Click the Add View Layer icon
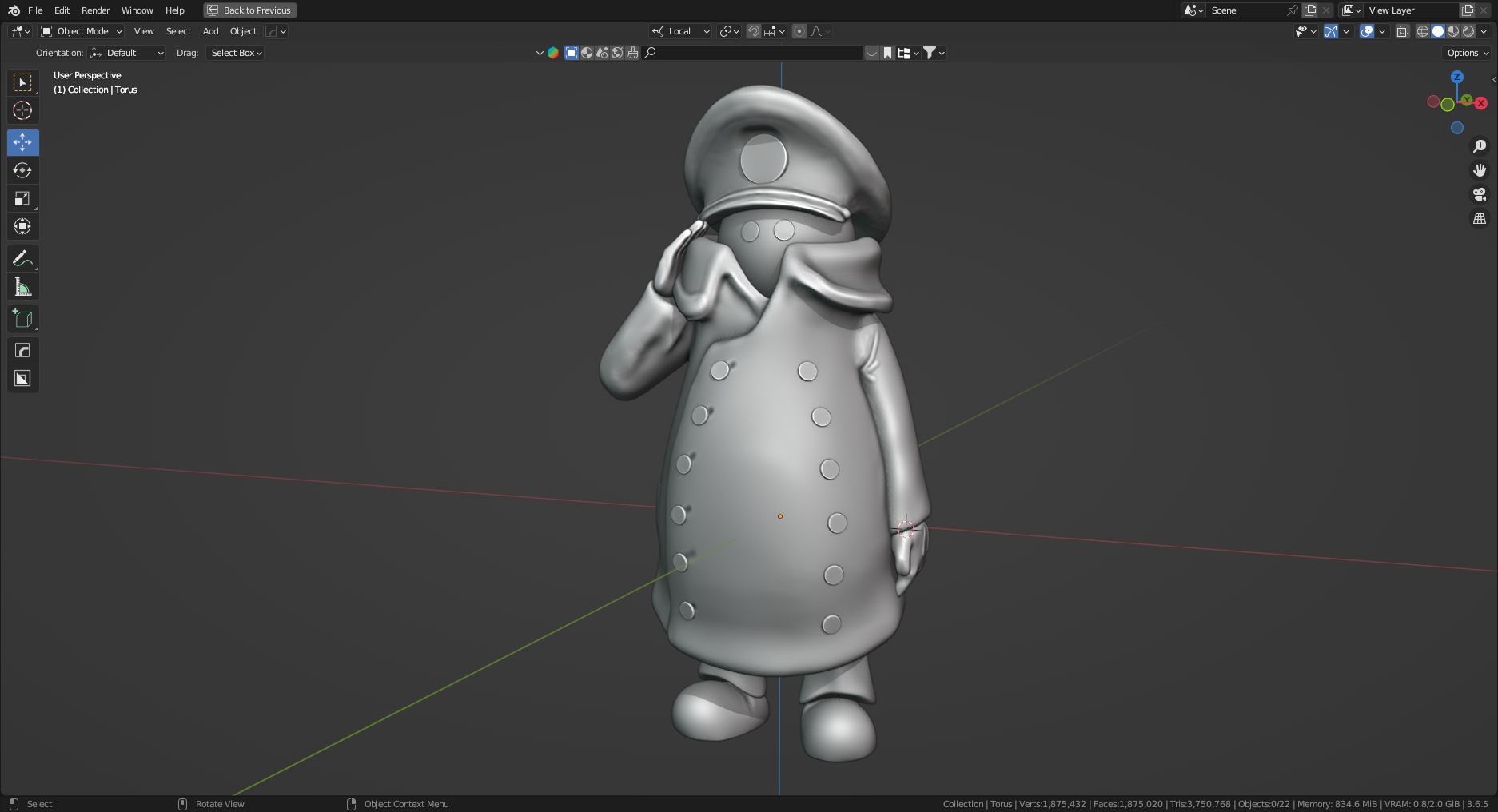1498x812 pixels. [1468, 10]
